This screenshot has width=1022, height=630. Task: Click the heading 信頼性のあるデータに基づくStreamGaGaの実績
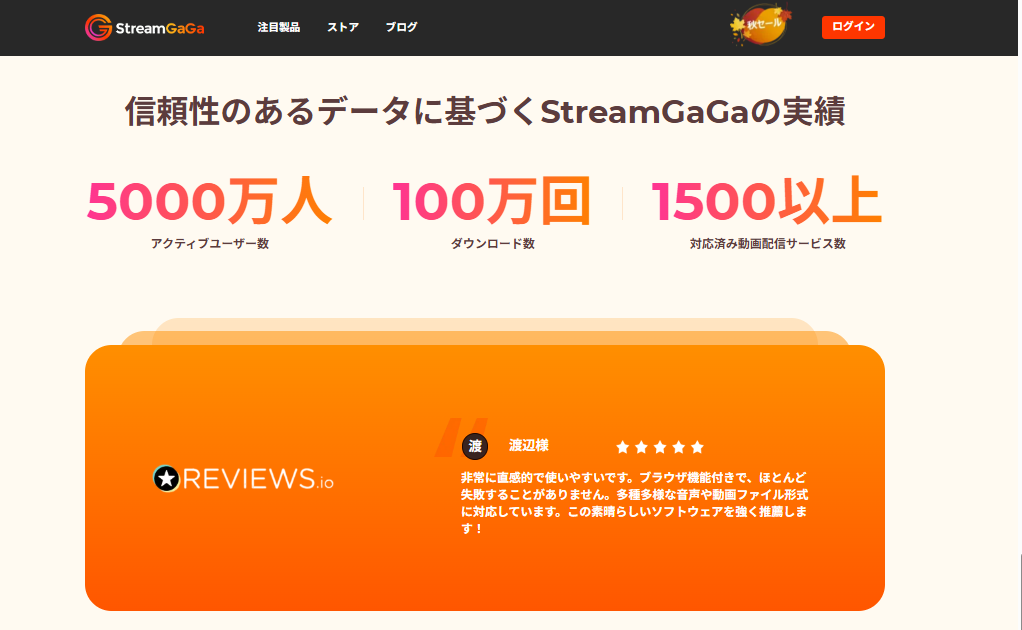pyautogui.click(x=485, y=111)
